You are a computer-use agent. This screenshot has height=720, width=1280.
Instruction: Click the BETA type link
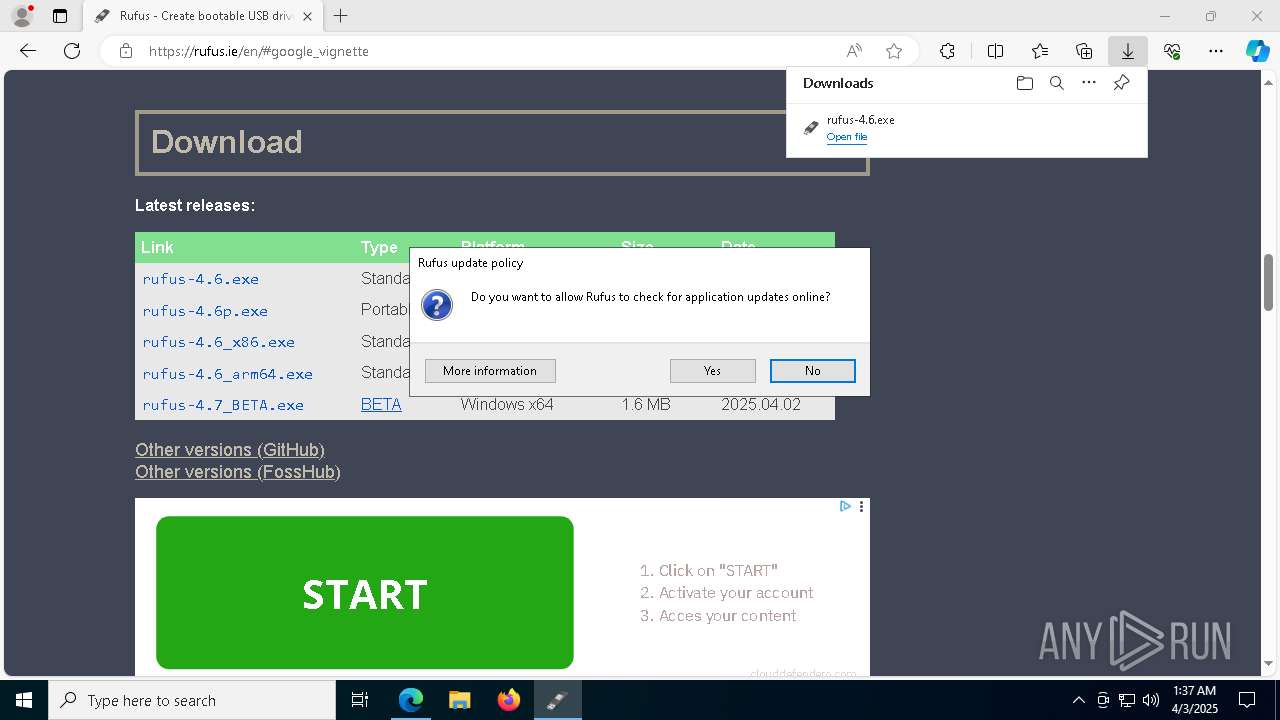click(381, 405)
